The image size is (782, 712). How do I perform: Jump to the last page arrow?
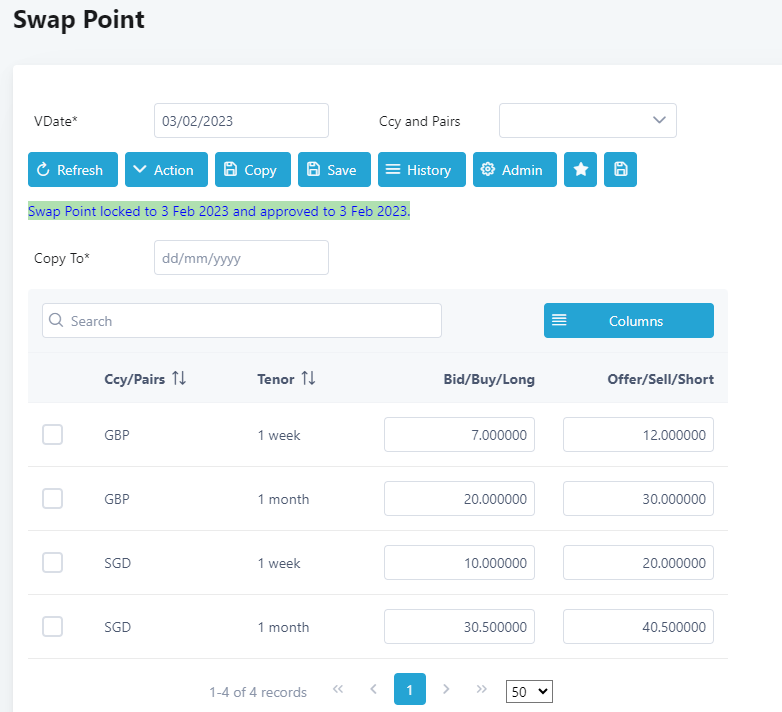pyautogui.click(x=482, y=690)
